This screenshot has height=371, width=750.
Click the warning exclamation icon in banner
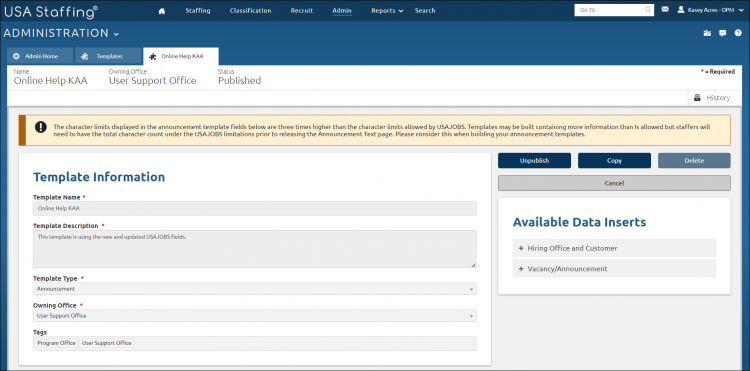click(x=41, y=128)
